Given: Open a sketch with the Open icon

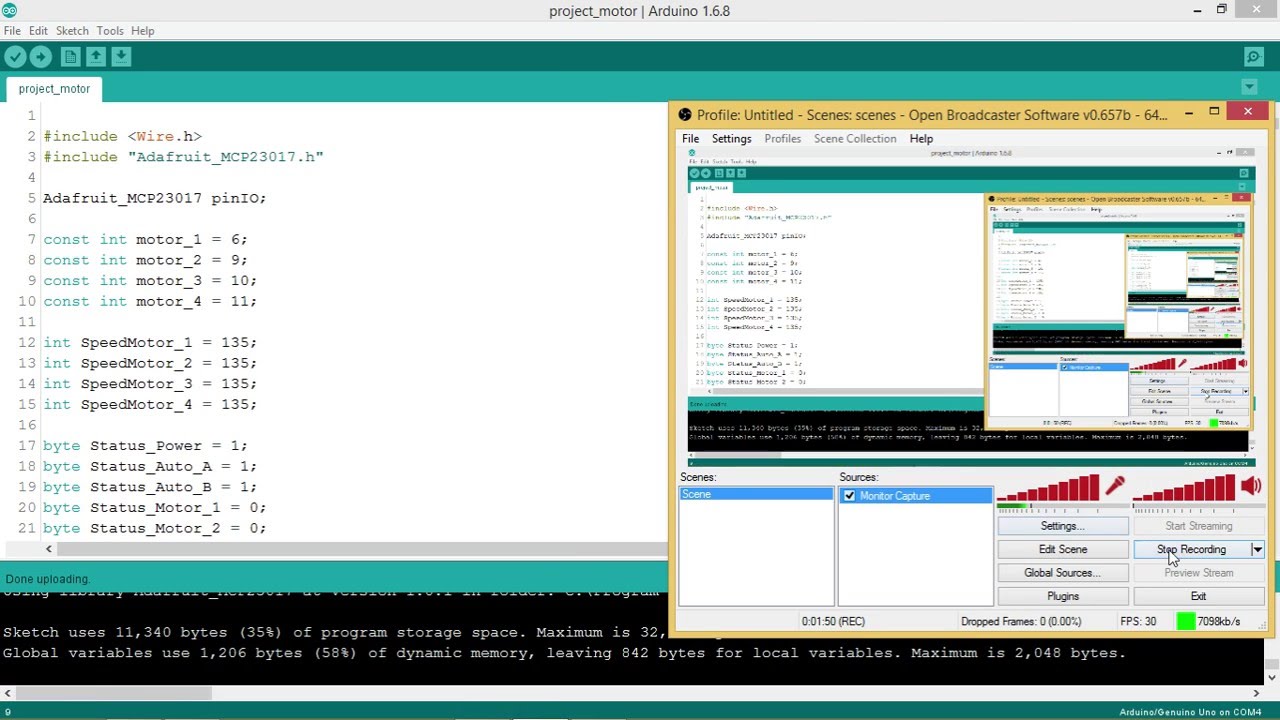Looking at the screenshot, I should tap(96, 57).
